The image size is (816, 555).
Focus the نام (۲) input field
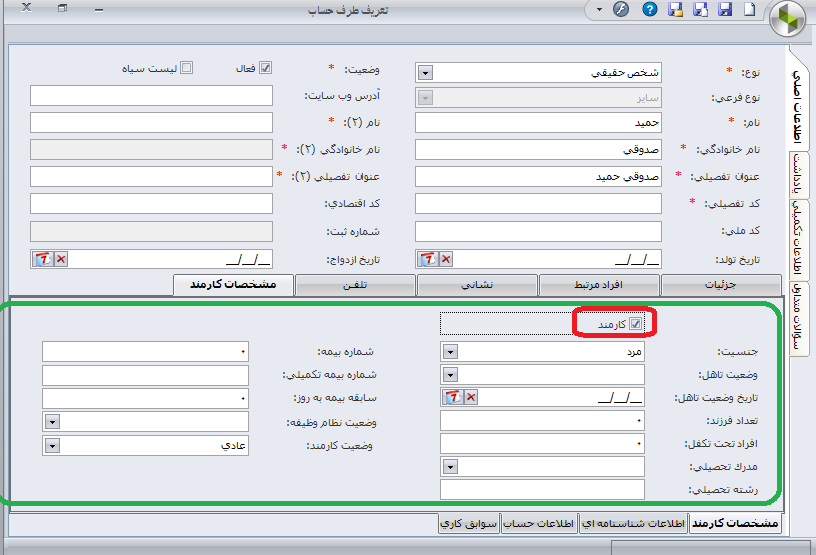(x=151, y=123)
